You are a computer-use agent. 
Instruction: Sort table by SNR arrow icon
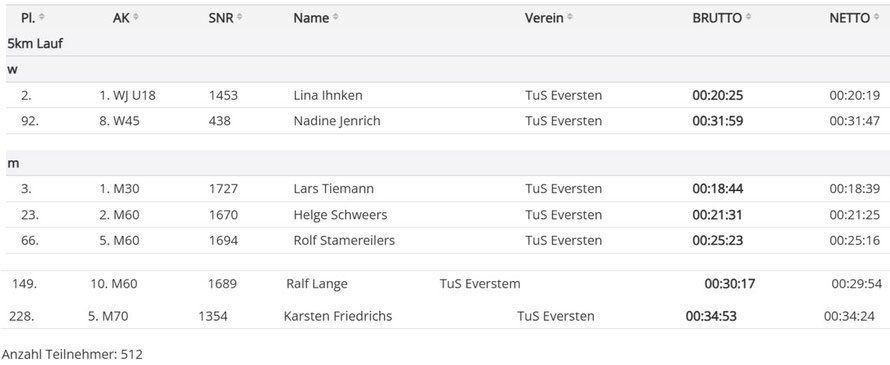click(240, 18)
